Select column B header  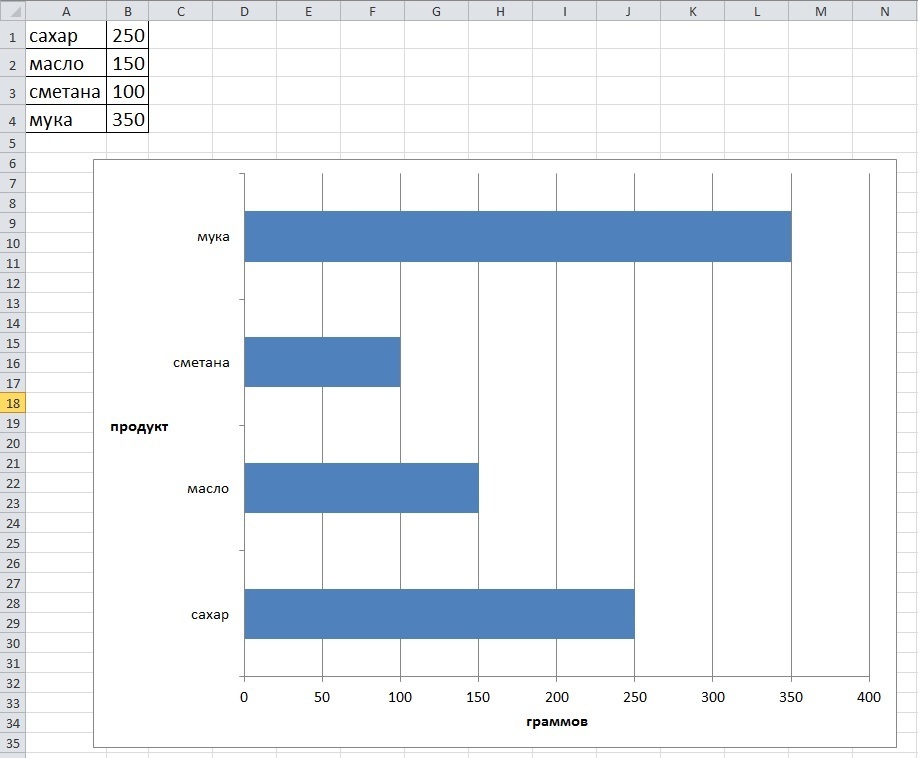tap(128, 11)
